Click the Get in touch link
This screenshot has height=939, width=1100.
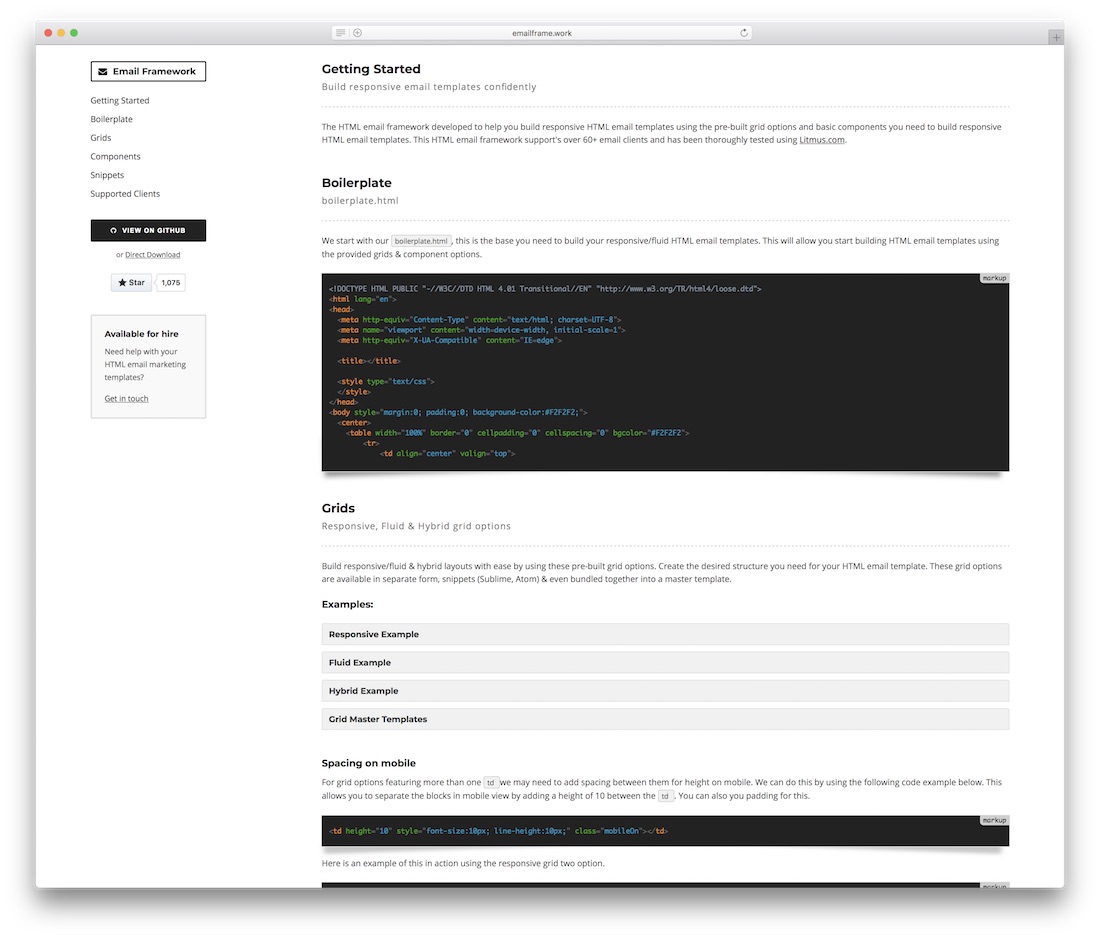coord(125,398)
